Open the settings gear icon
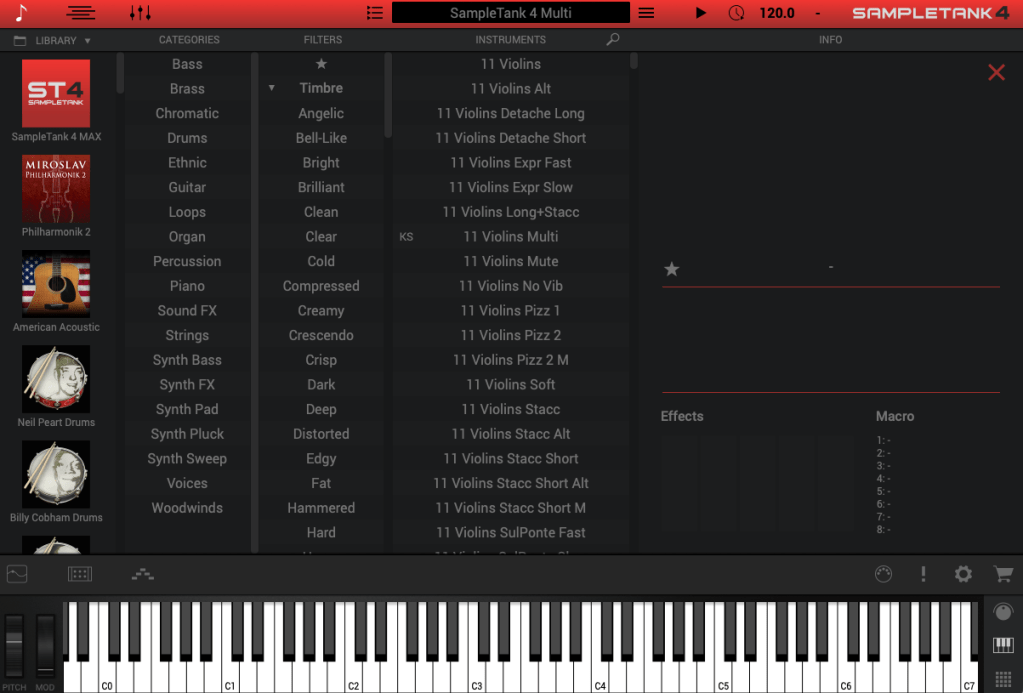This screenshot has height=693, width=1023. pyautogui.click(x=963, y=574)
